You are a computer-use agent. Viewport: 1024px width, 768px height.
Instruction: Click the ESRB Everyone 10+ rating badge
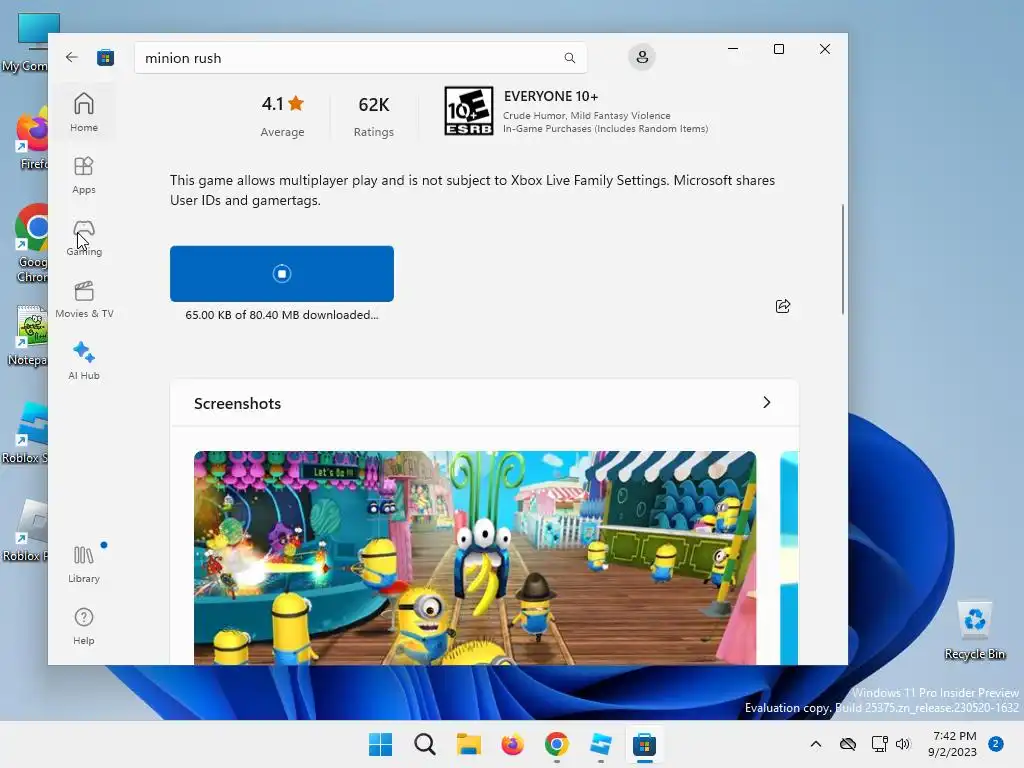(x=468, y=111)
